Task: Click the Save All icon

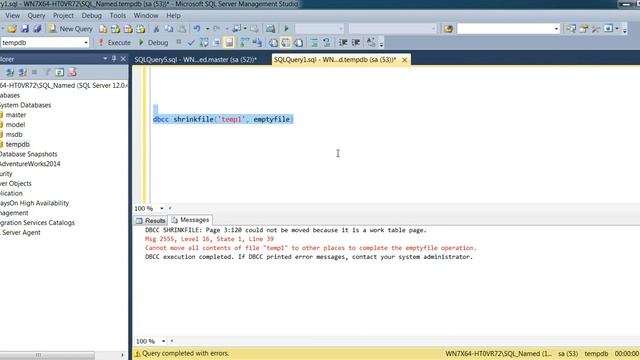Action: tap(37, 29)
